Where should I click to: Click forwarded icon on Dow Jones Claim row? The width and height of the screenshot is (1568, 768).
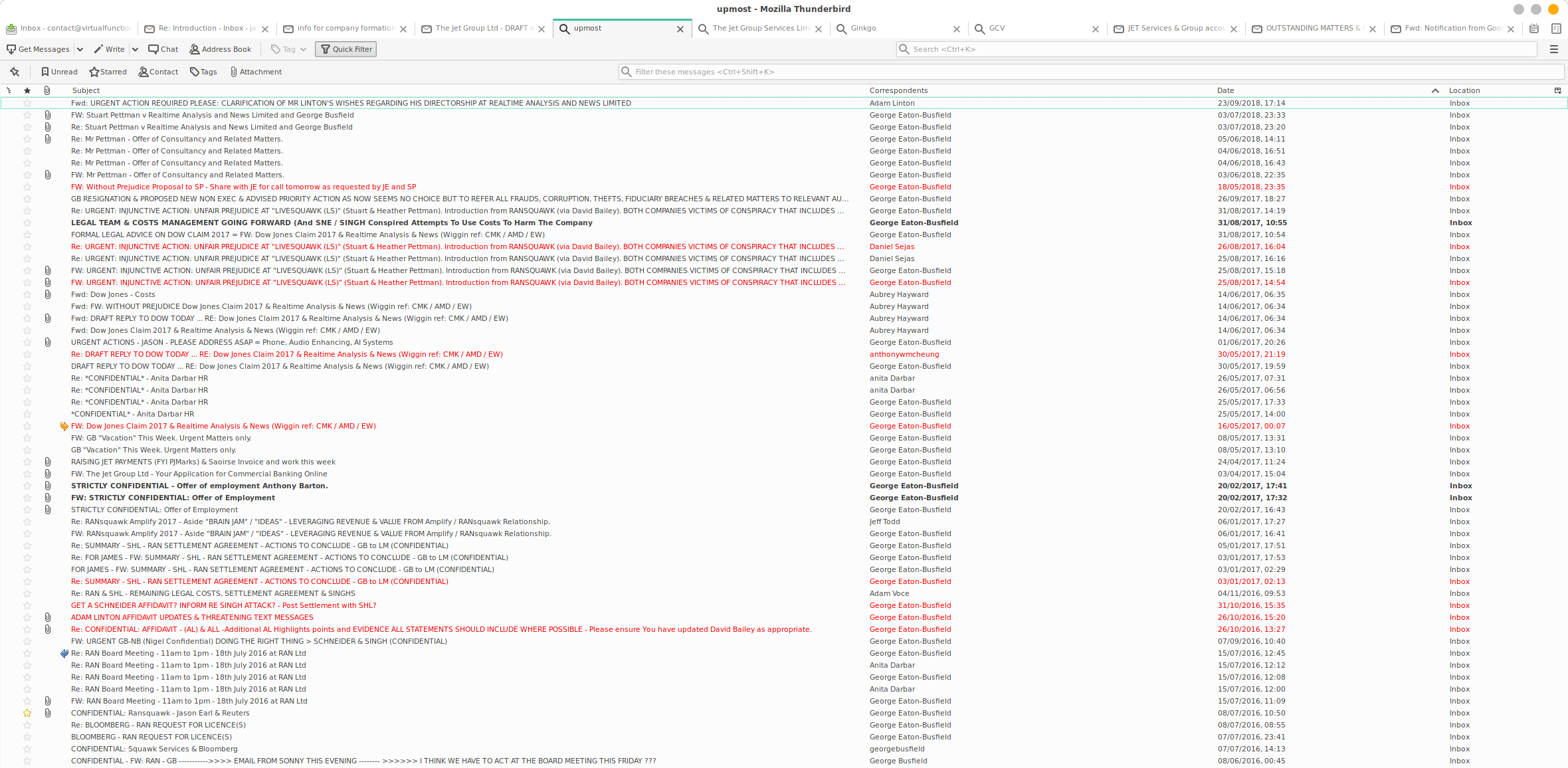coord(64,426)
